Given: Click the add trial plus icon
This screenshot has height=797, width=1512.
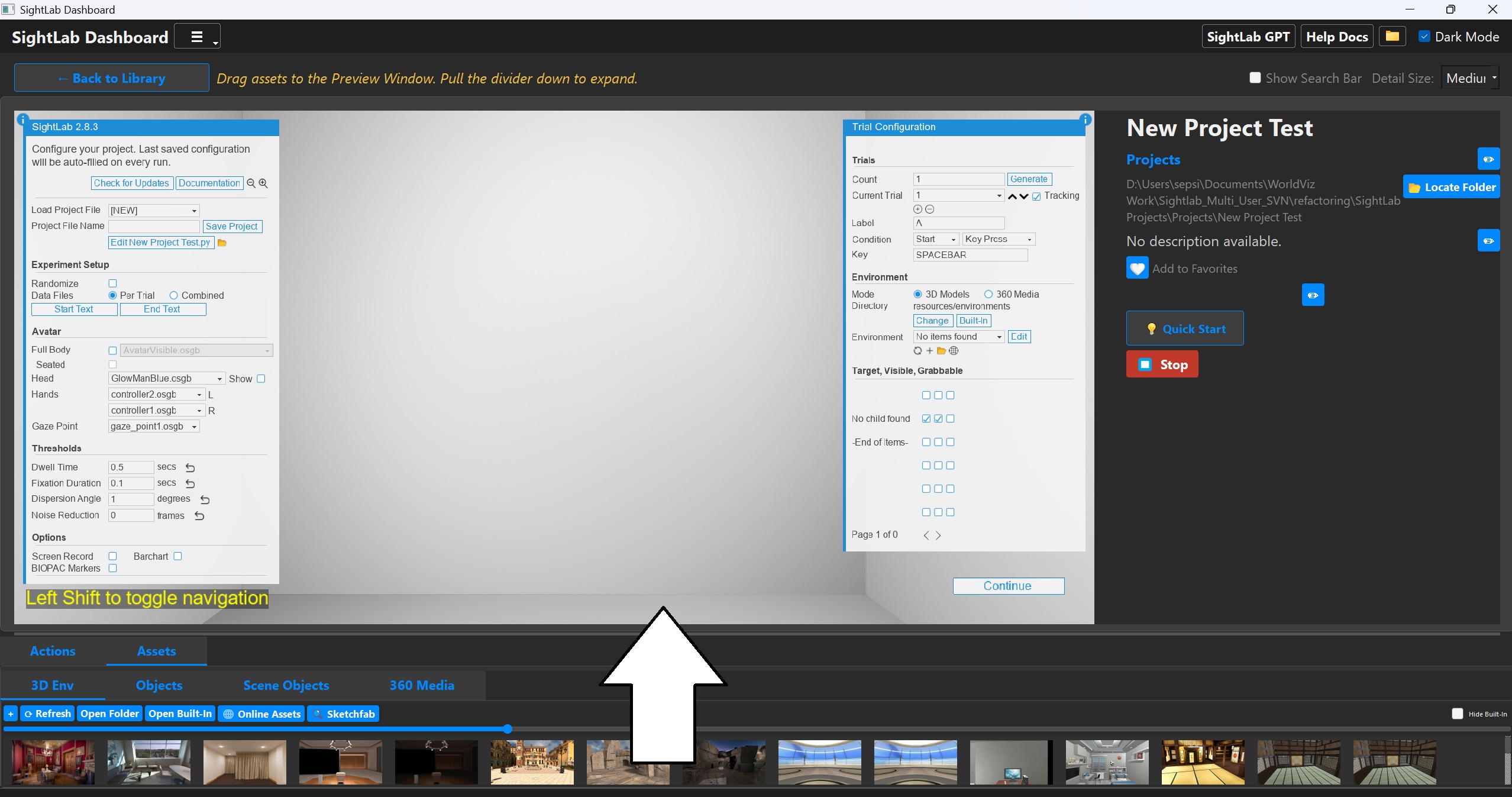Looking at the screenshot, I should pos(917,209).
